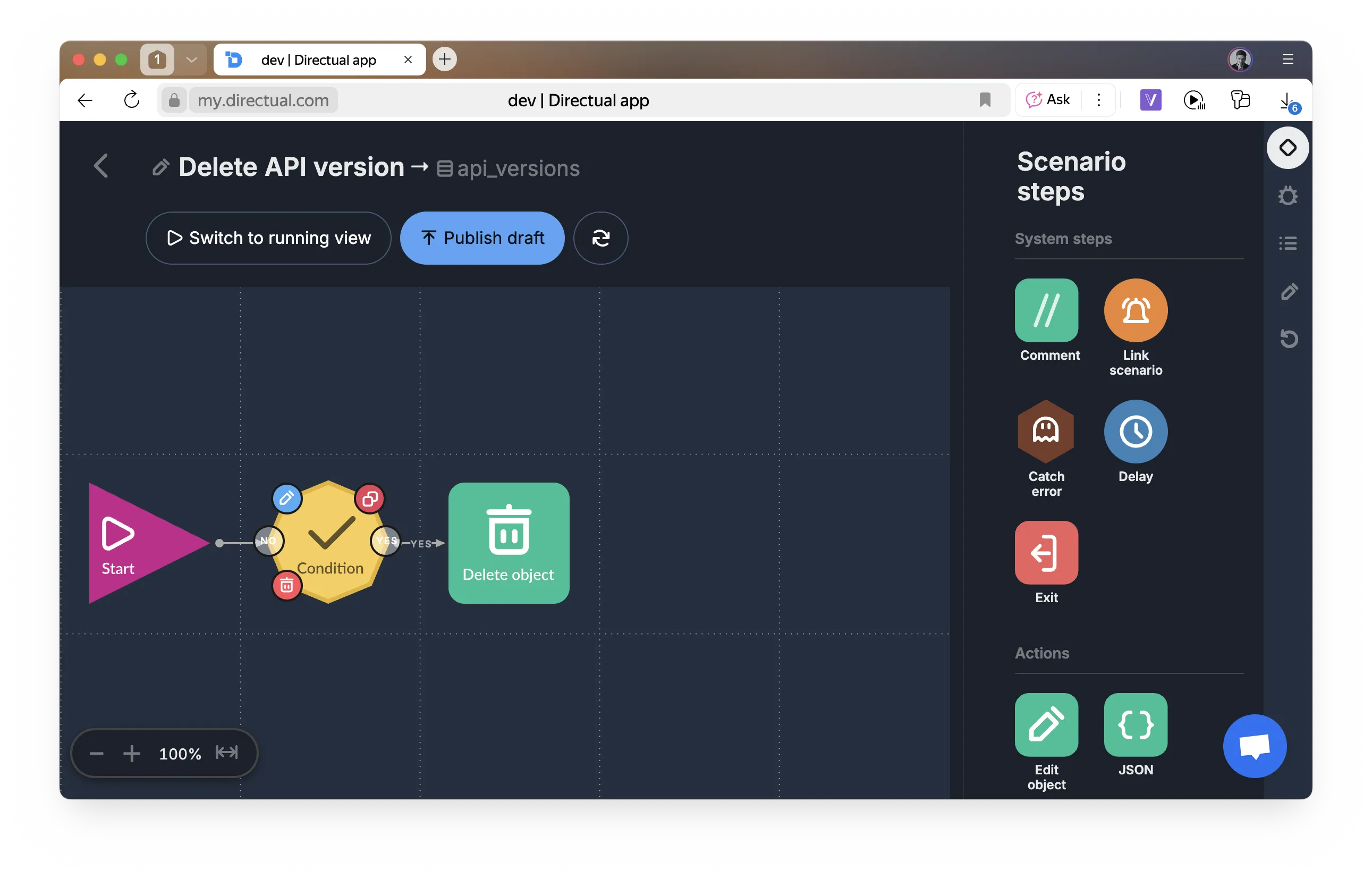This screenshot has height=878, width=1372.
Task: Click the duplicate icon on Condition node
Action: tap(370, 499)
